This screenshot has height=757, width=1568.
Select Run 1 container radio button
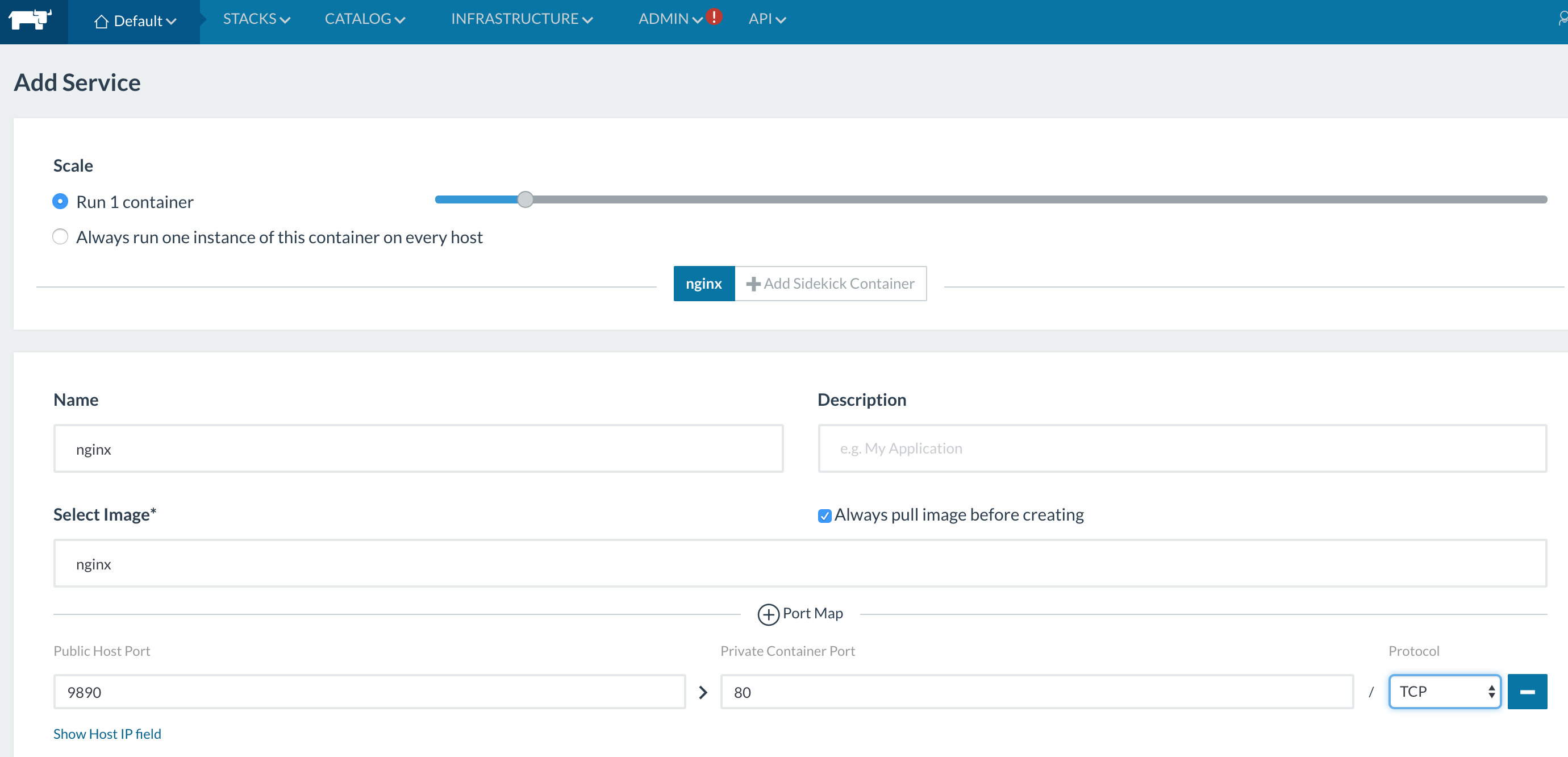pyautogui.click(x=60, y=202)
